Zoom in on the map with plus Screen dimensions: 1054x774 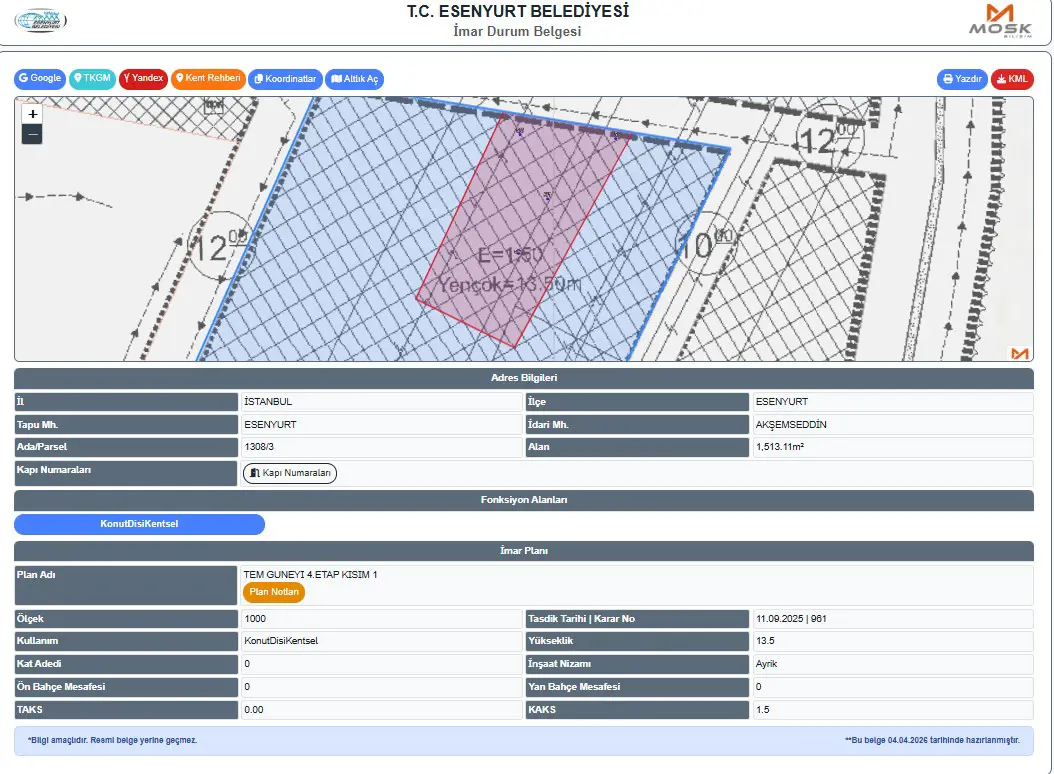[32, 114]
